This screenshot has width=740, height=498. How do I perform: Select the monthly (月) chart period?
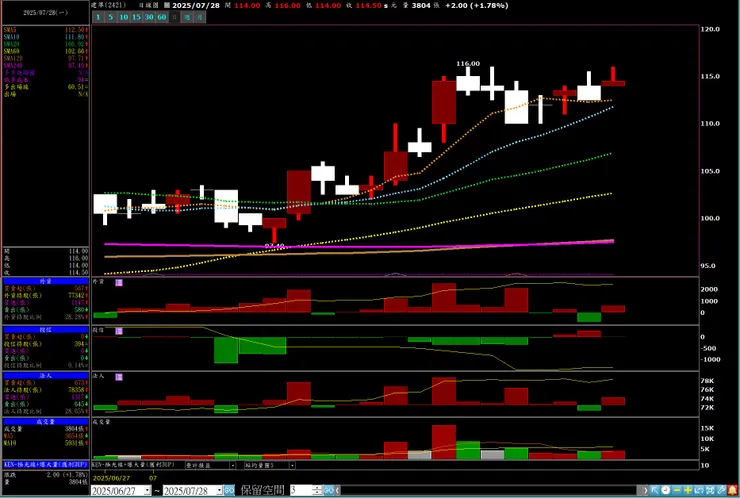click(x=200, y=17)
